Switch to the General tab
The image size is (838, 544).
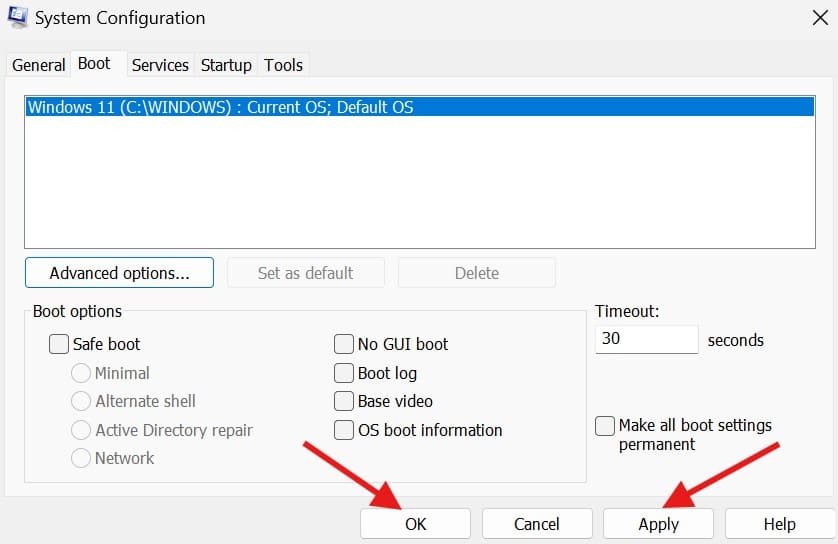click(38, 65)
